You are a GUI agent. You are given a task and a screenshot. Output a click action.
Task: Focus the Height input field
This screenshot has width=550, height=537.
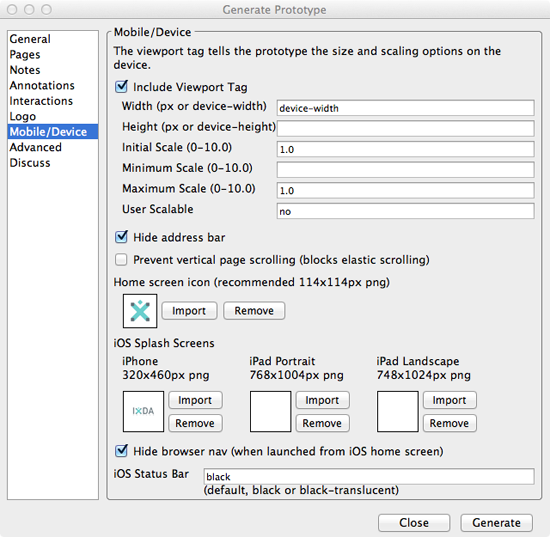click(405, 128)
